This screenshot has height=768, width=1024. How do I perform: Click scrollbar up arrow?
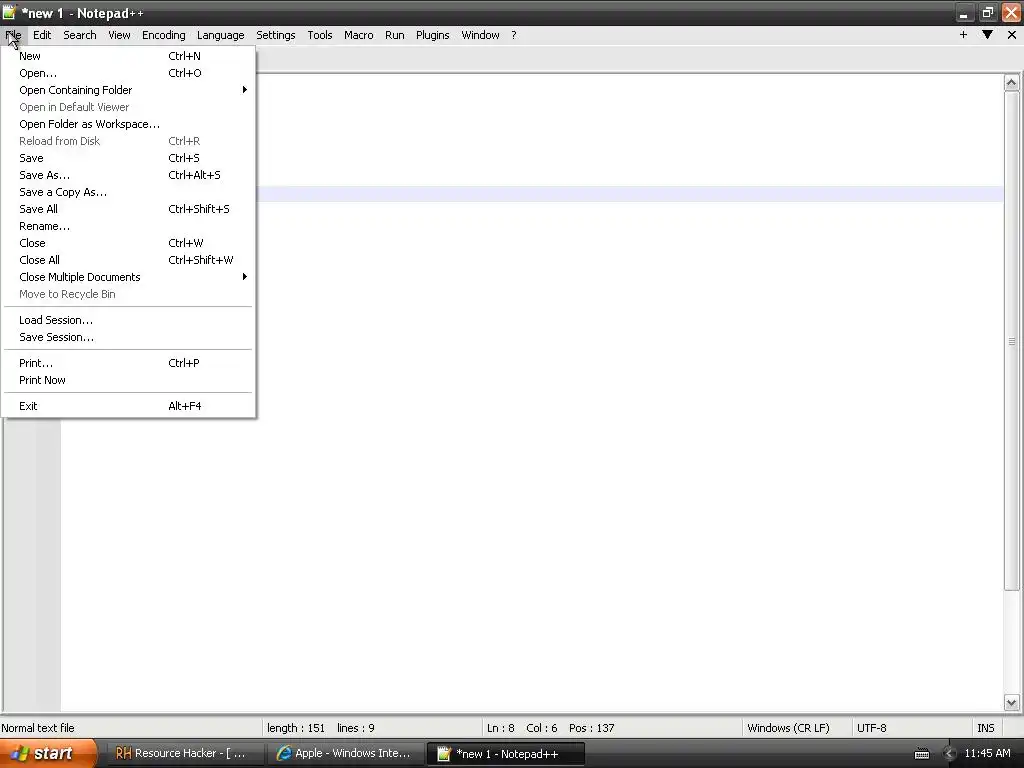(x=1012, y=82)
